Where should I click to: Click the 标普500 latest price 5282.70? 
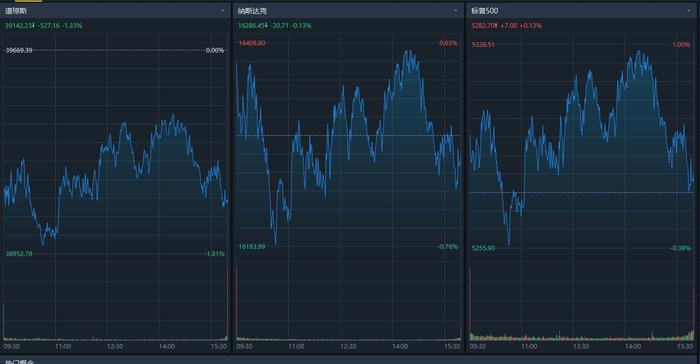pyautogui.click(x=484, y=25)
